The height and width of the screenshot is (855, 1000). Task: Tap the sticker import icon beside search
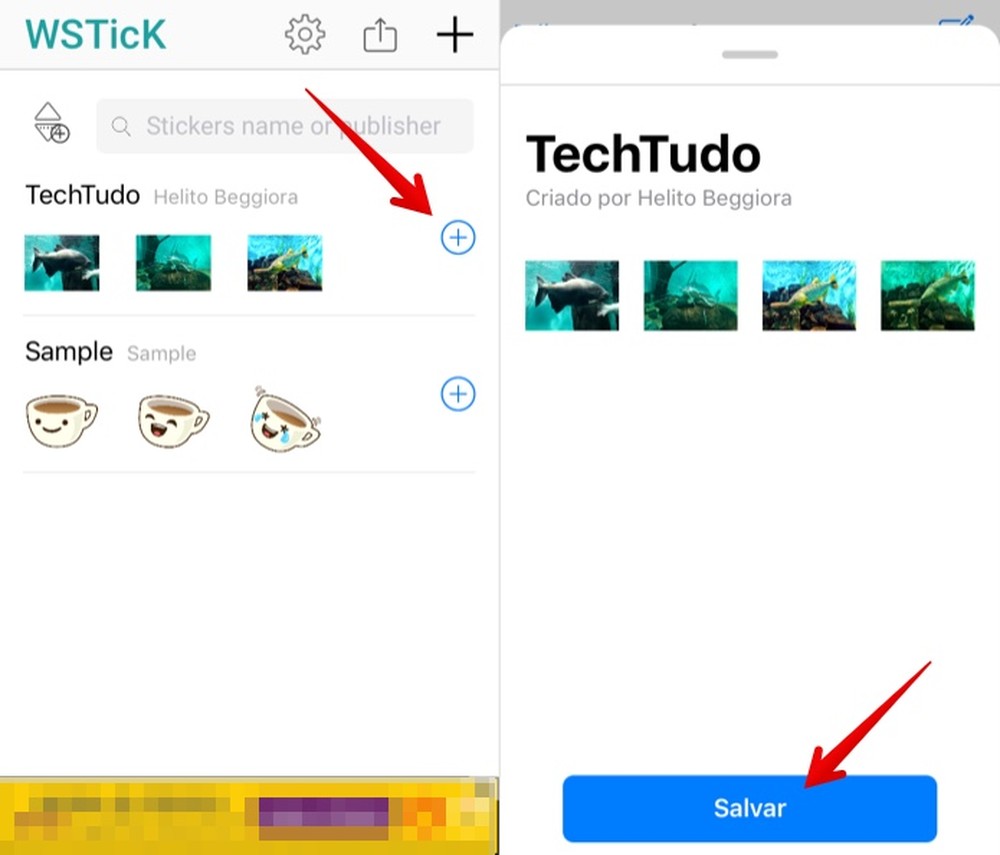[x=51, y=122]
